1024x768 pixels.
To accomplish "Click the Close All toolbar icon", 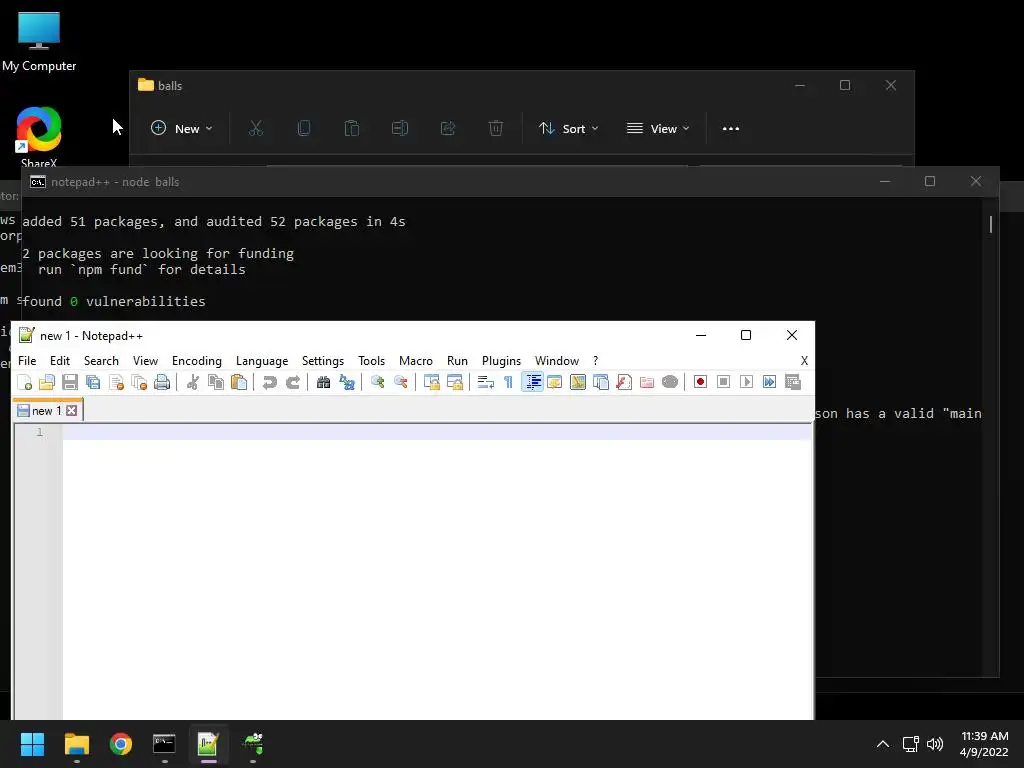I will [x=139, y=383].
